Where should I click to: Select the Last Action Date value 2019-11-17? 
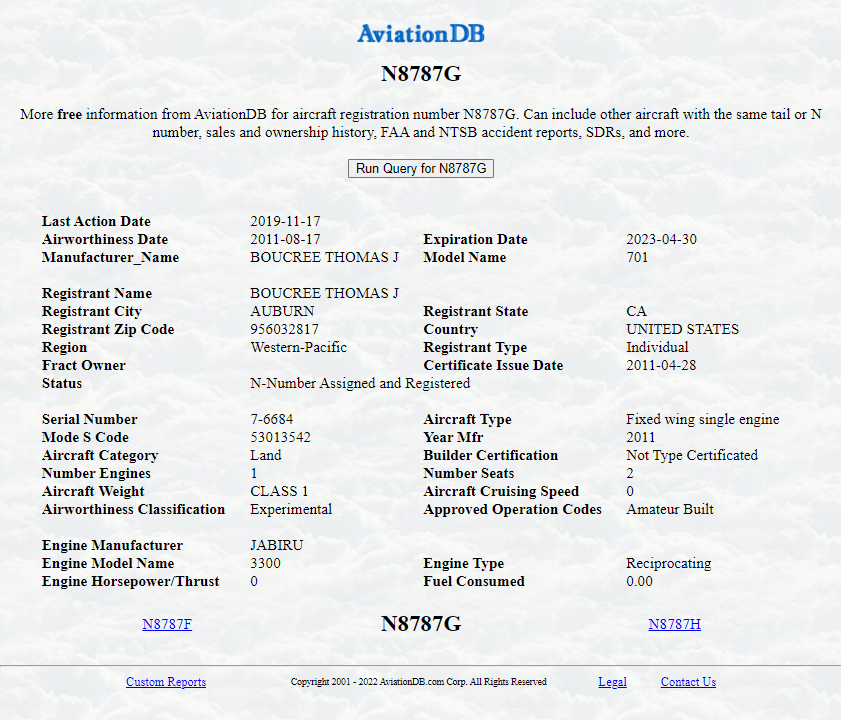(285, 221)
